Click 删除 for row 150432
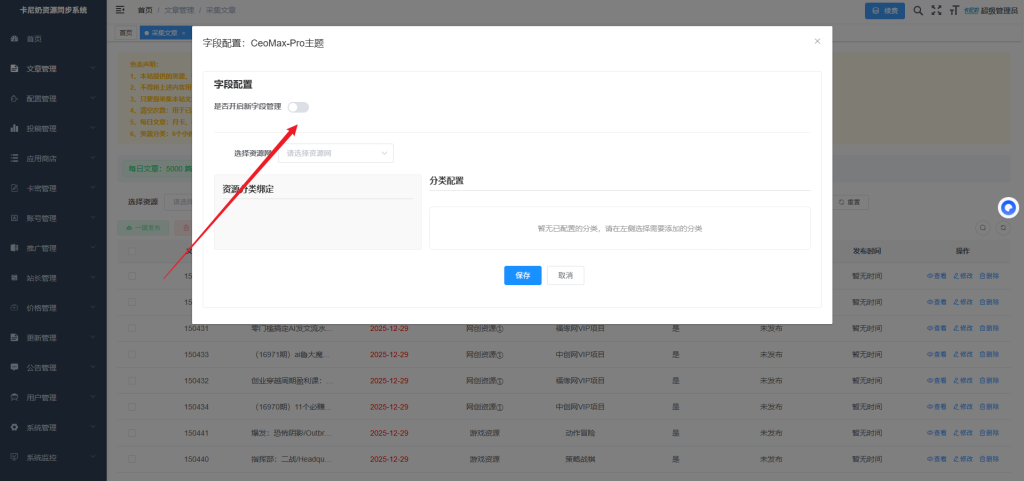Image resolution: width=1024 pixels, height=481 pixels. (989, 380)
